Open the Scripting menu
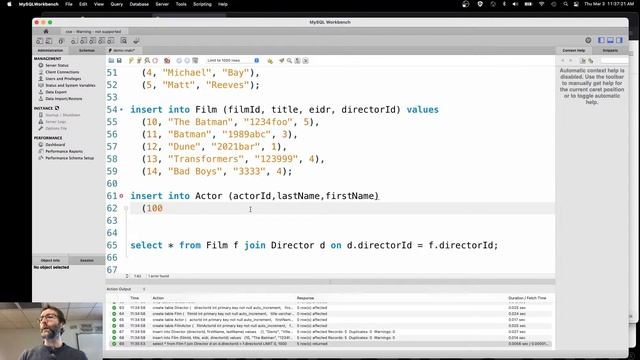Screen dimensions: 640x360 click(202, 4)
